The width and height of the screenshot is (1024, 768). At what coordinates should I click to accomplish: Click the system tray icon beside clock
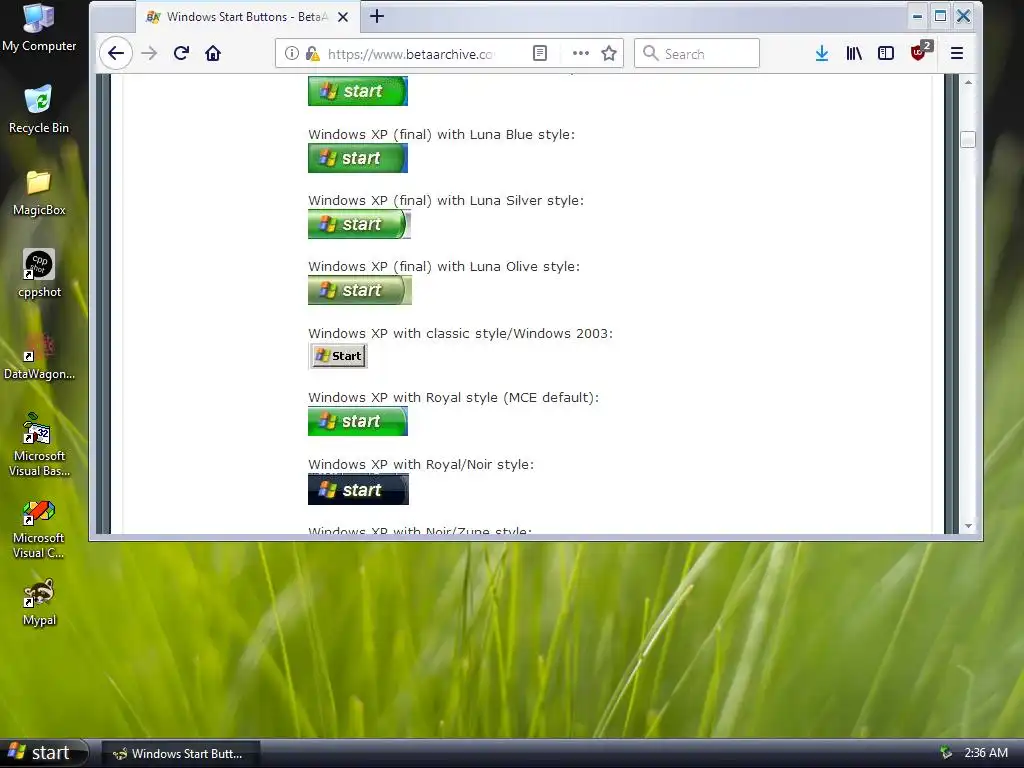(946, 753)
